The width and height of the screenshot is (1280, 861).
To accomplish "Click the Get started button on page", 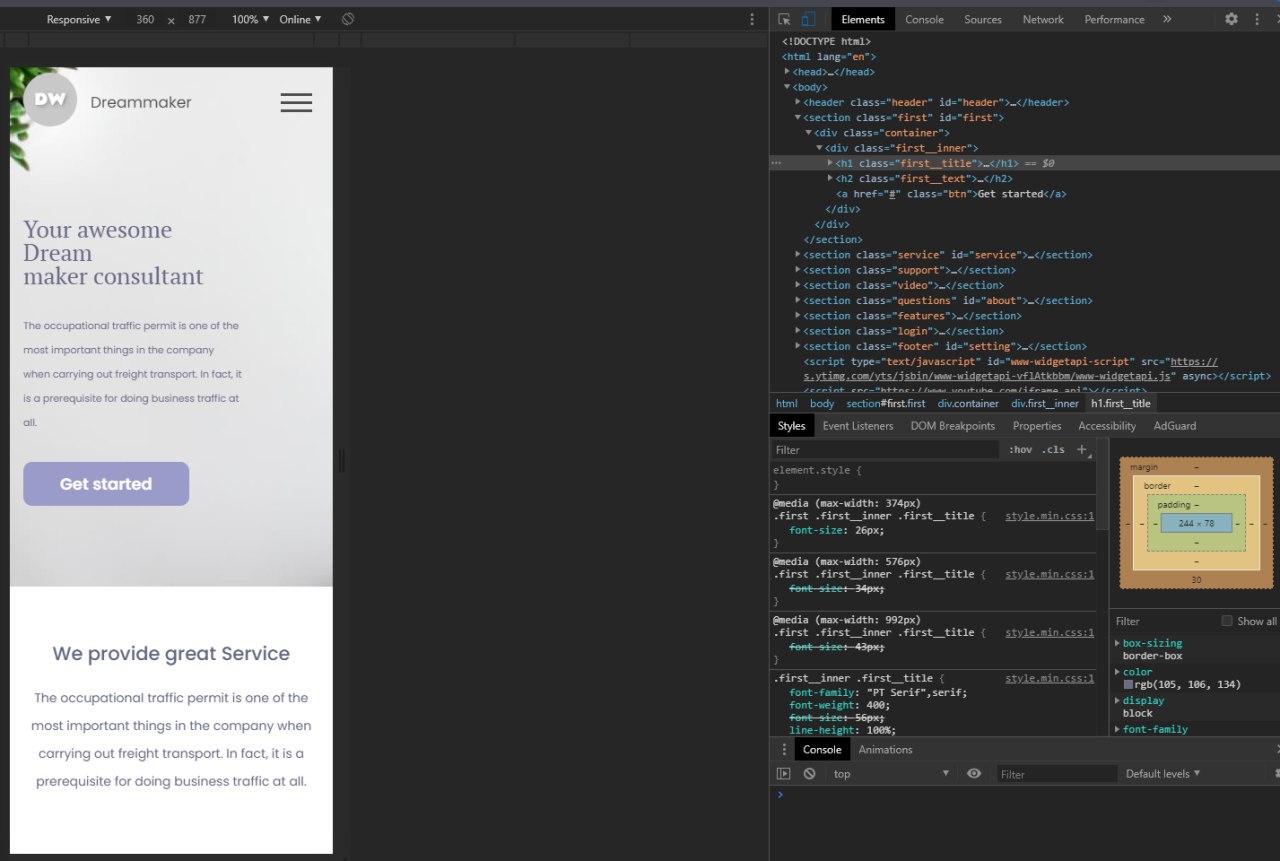I will point(106,484).
